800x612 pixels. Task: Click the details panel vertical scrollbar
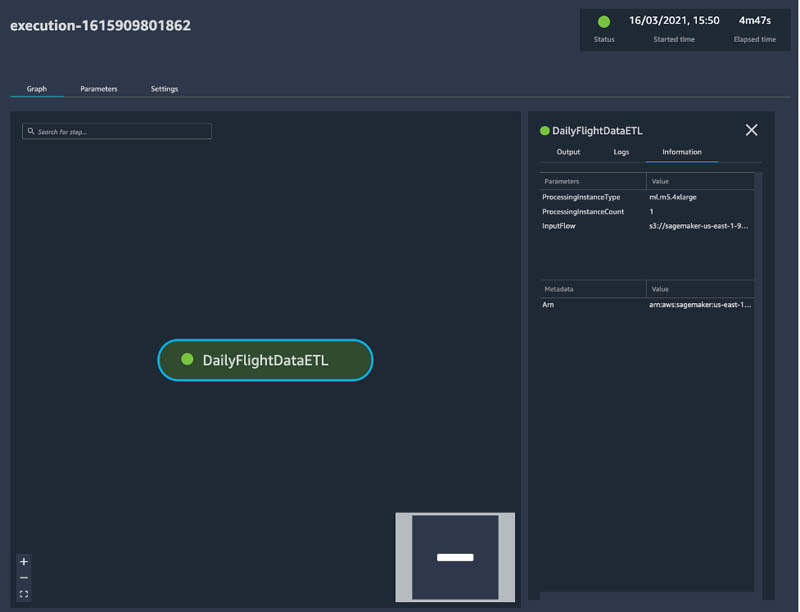coord(759,386)
